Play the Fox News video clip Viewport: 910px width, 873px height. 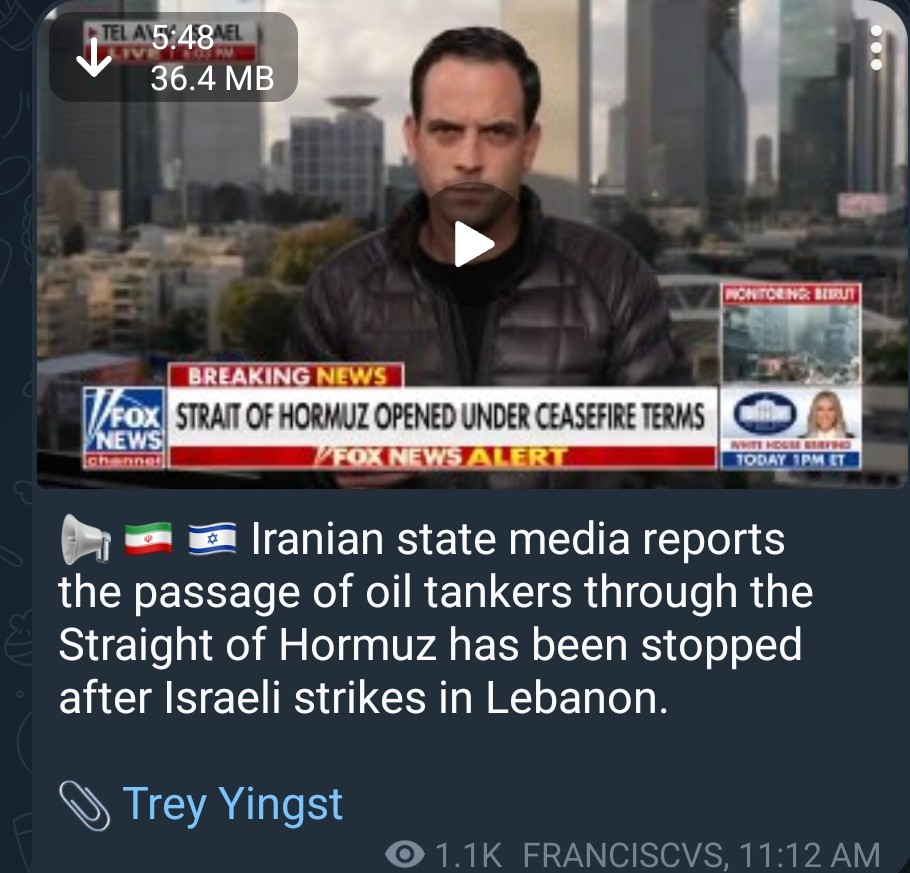tap(473, 243)
